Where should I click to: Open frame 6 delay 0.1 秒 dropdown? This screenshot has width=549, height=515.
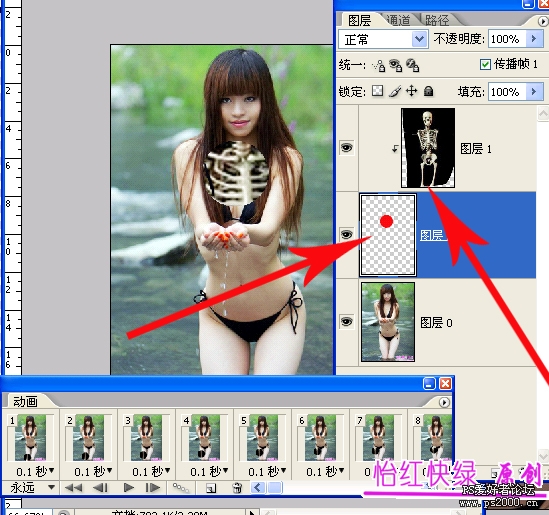(x=325, y=472)
